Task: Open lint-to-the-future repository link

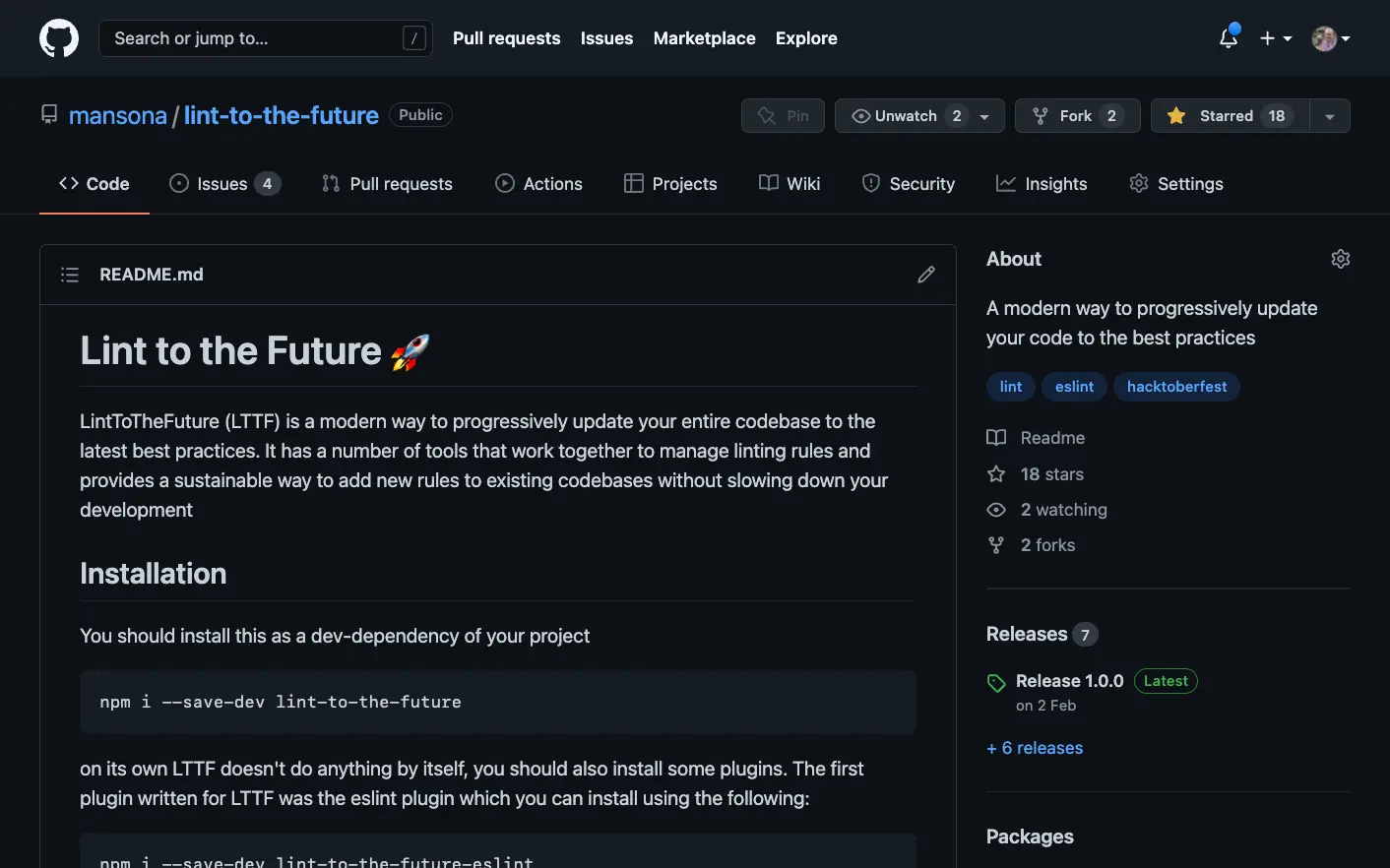Action: pyautogui.click(x=282, y=116)
